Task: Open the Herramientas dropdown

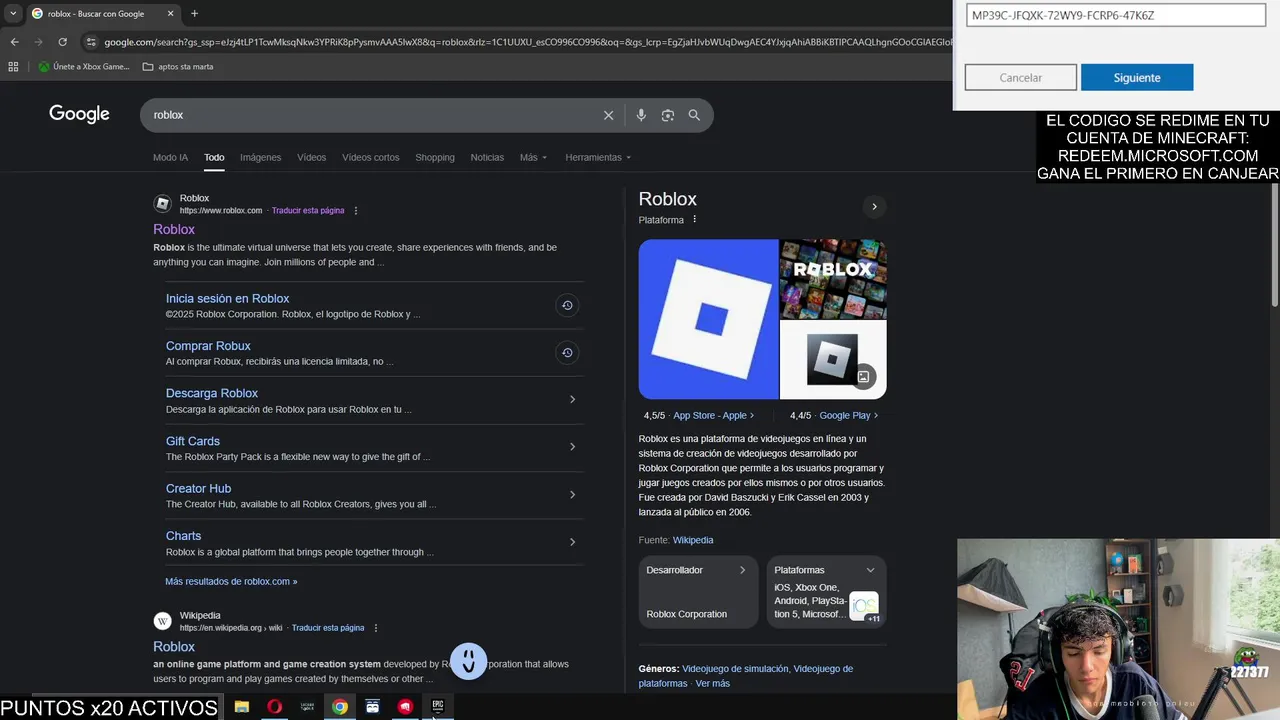Action: [597, 157]
